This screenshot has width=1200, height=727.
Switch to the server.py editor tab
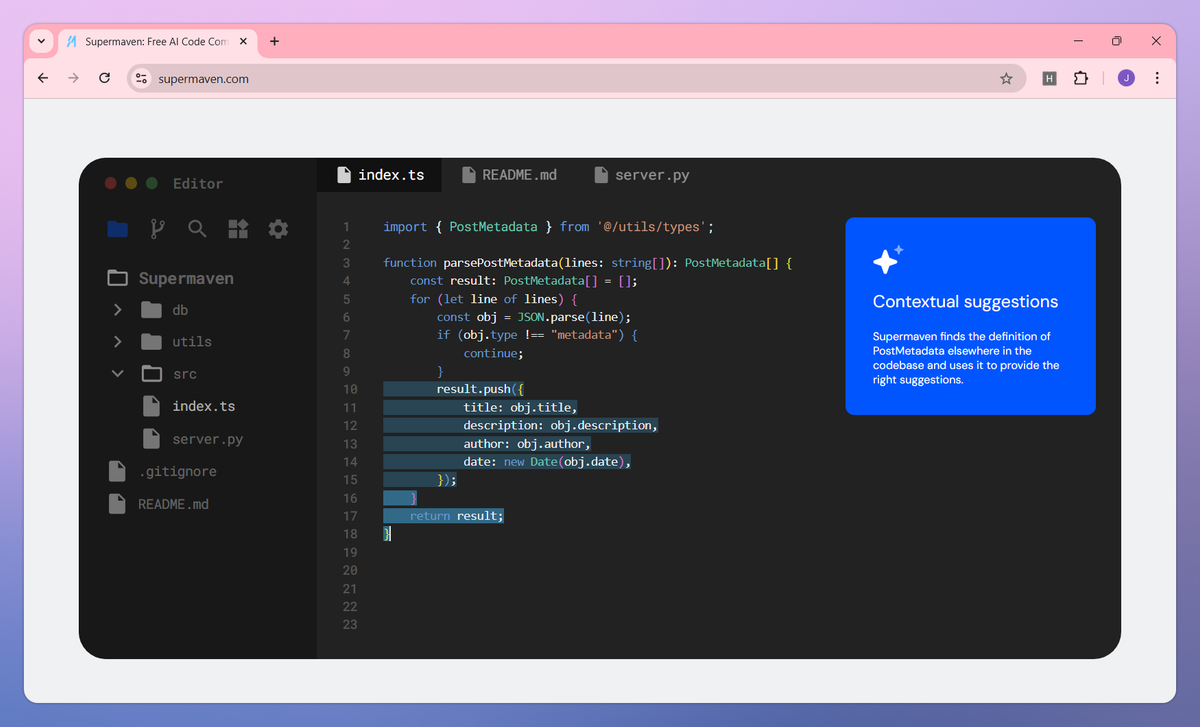click(x=641, y=175)
